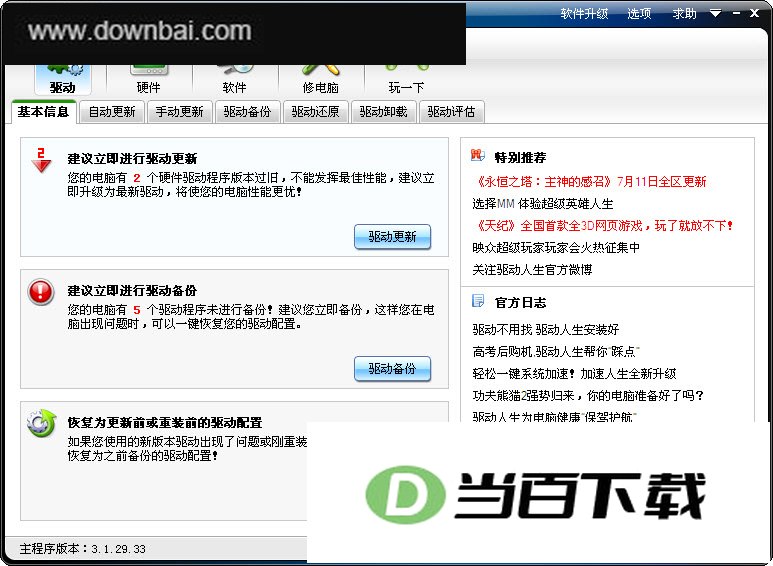
Task: Open link 映众超级玩家玩家会火热征集中
Action: click(556, 248)
